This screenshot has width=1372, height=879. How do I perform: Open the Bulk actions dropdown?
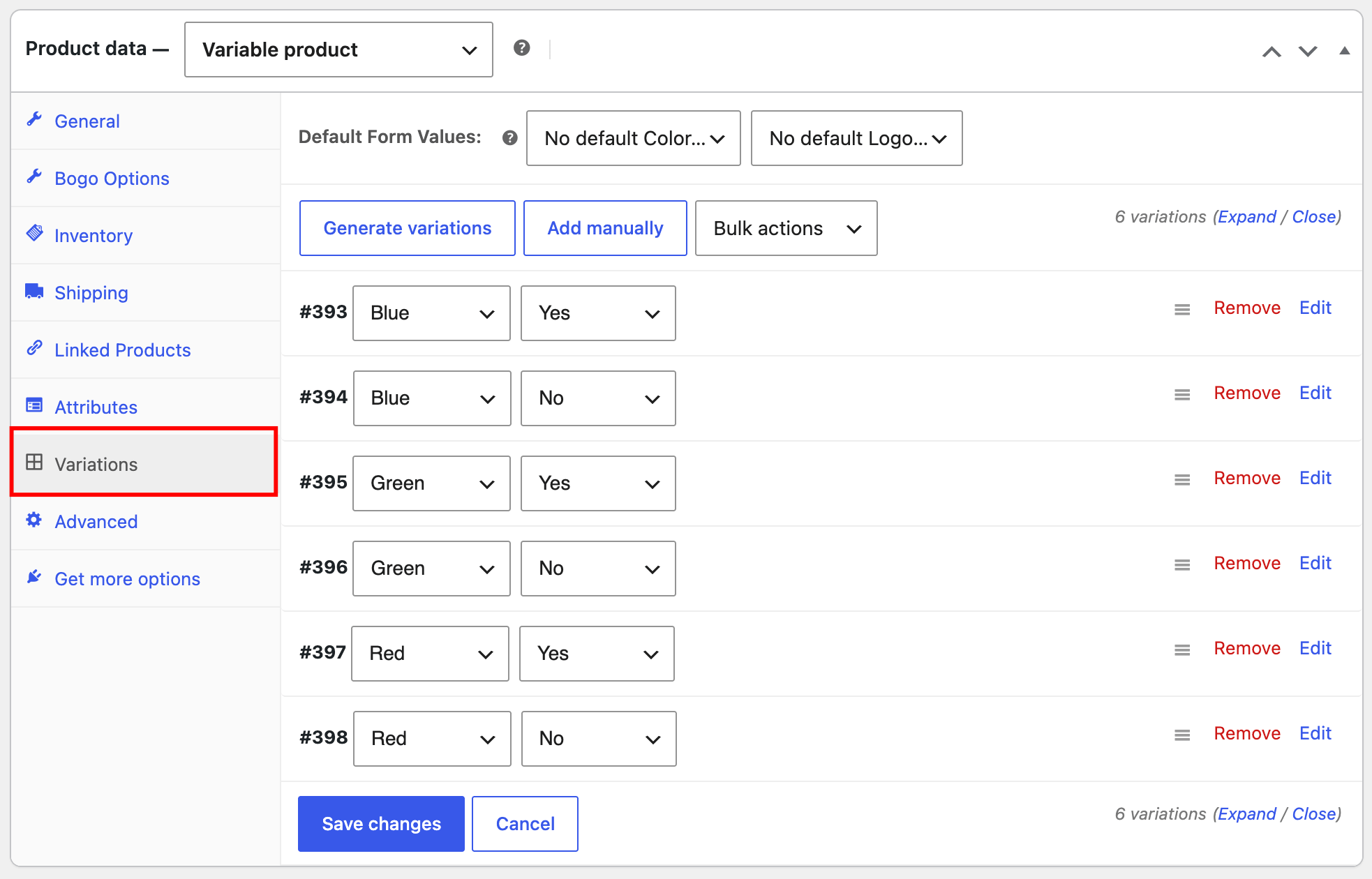point(786,228)
